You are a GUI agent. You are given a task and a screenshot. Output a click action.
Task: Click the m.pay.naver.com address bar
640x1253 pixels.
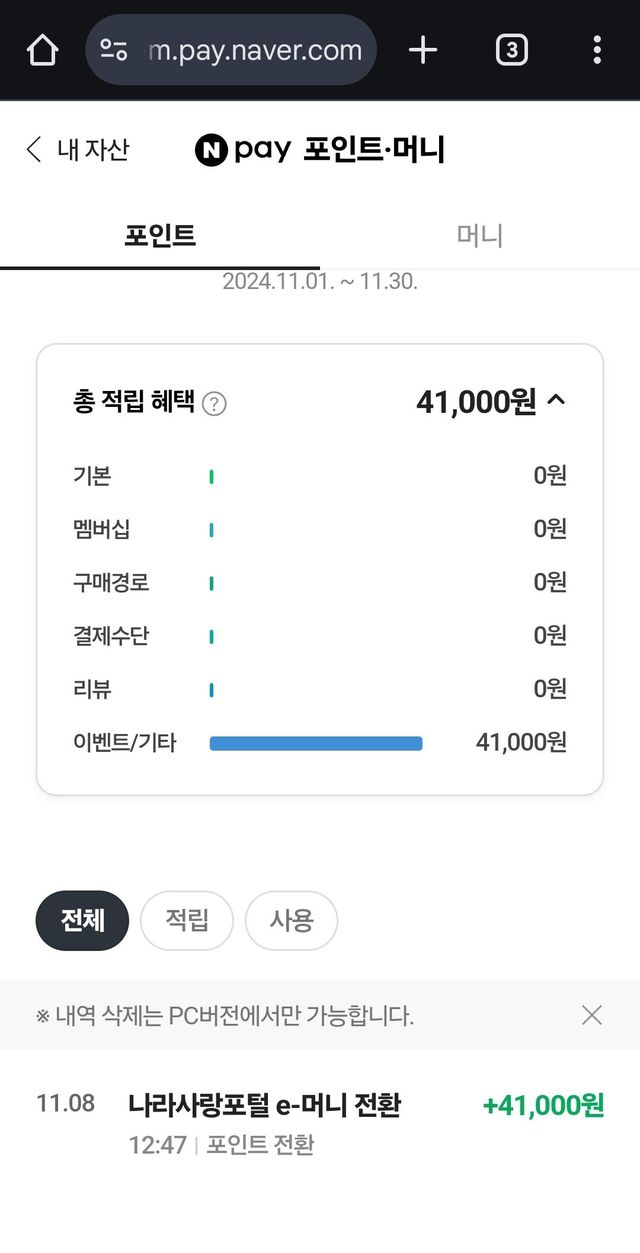click(x=254, y=50)
